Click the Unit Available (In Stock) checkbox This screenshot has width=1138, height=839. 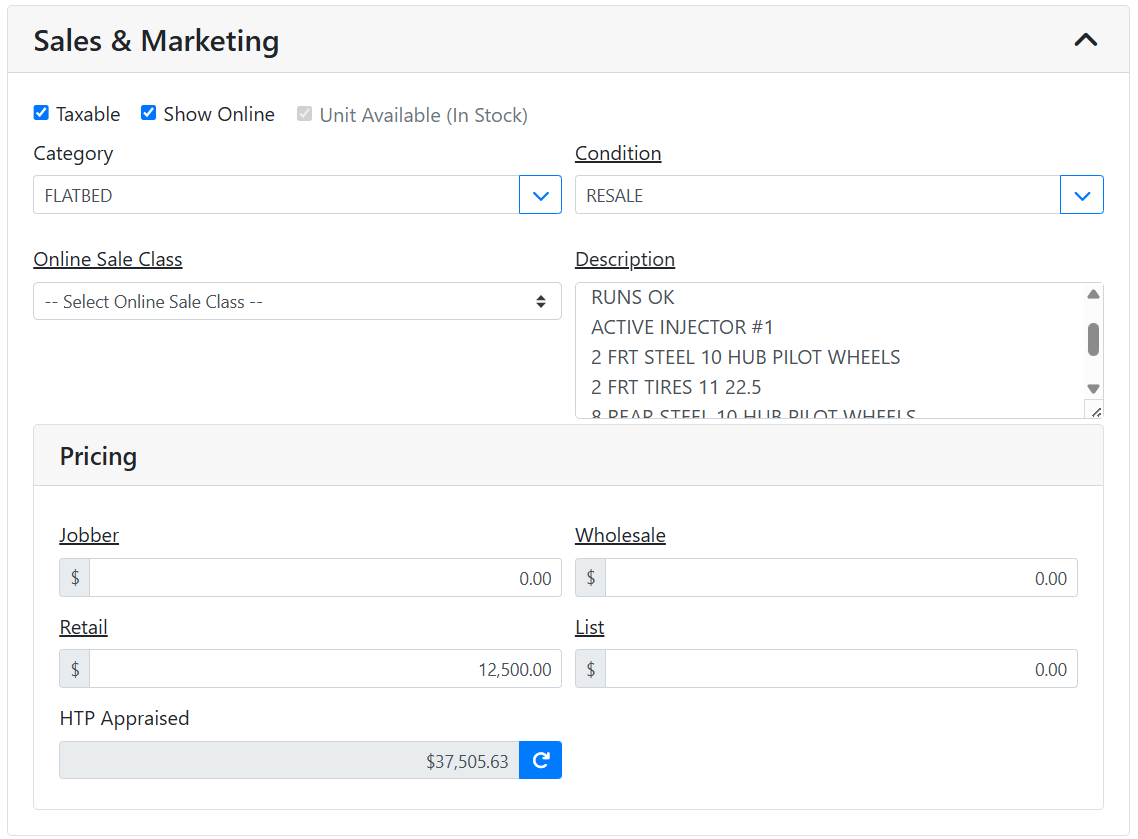[x=304, y=114]
